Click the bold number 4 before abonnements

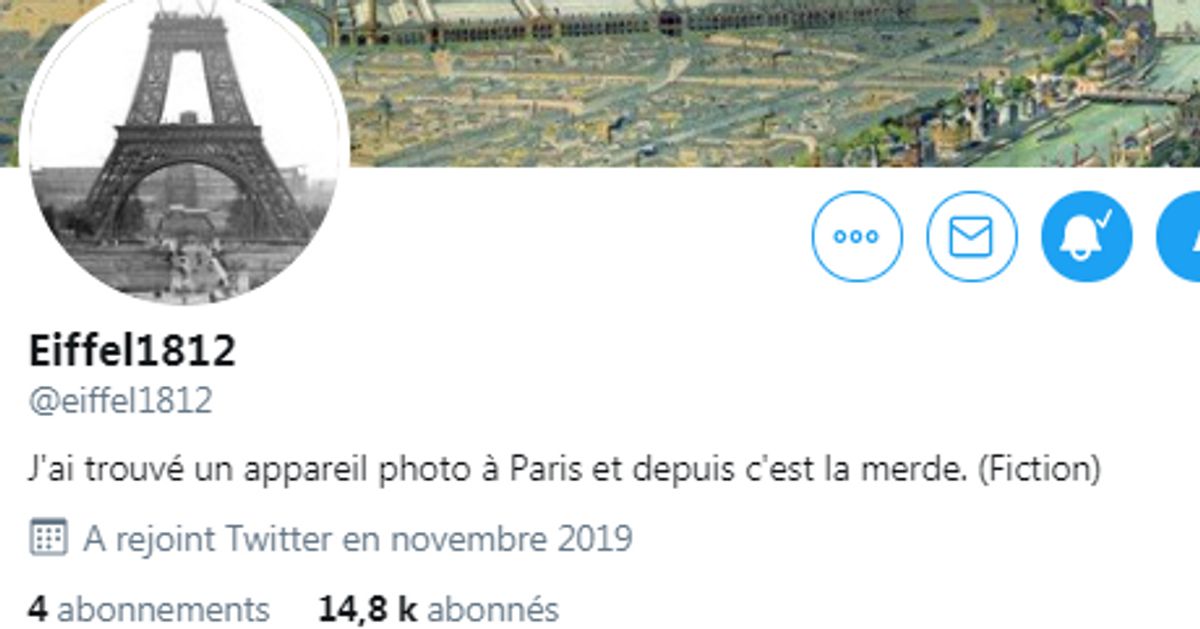(x=37, y=608)
